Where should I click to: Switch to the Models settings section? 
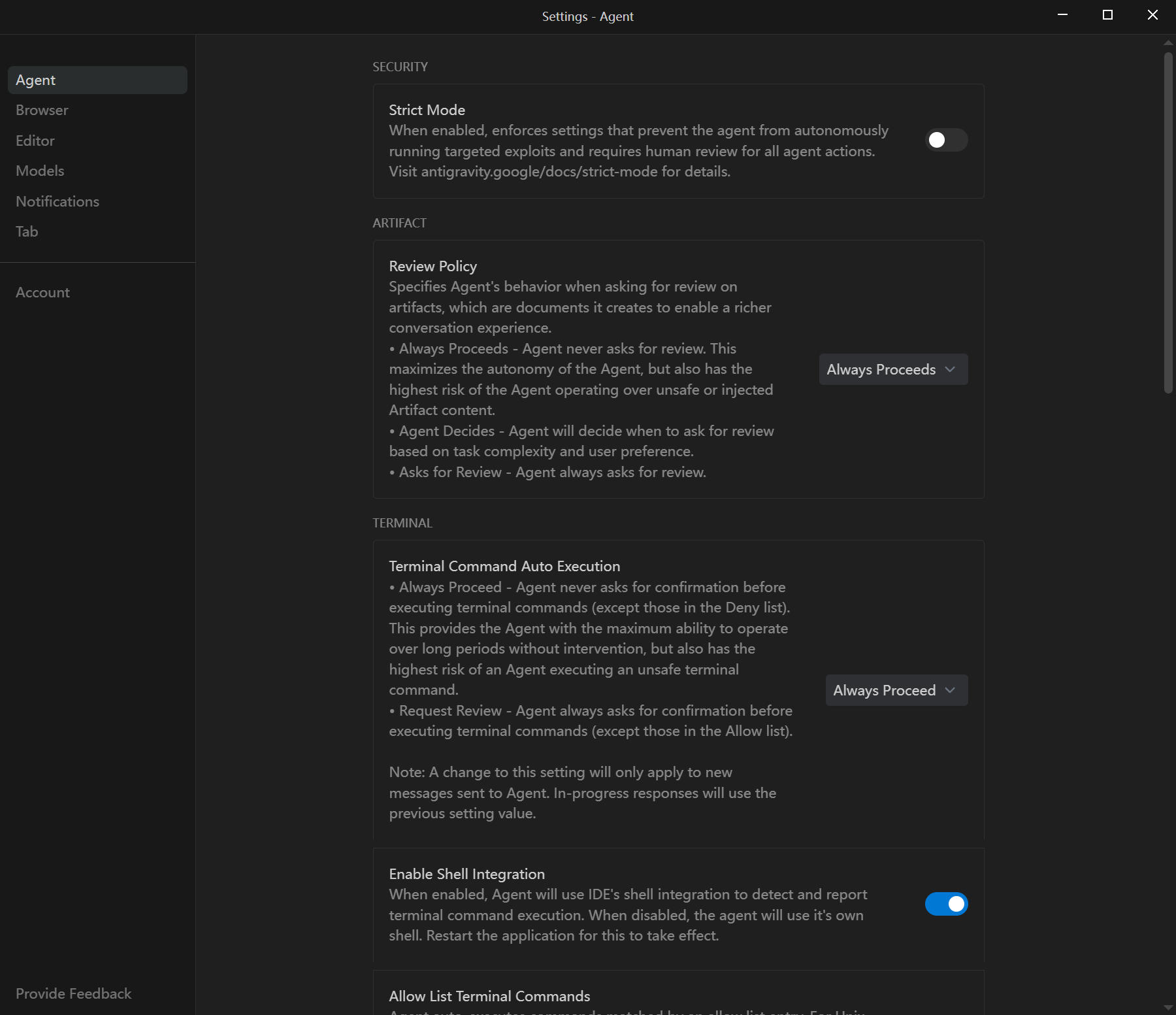click(40, 171)
